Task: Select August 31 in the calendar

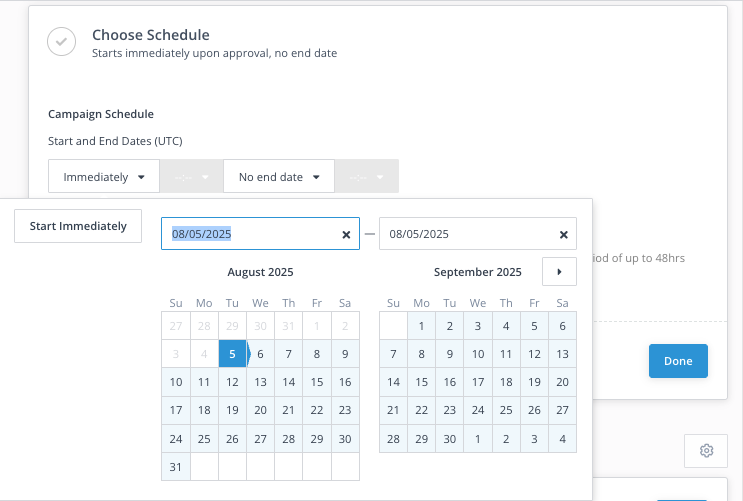Action: (176, 467)
